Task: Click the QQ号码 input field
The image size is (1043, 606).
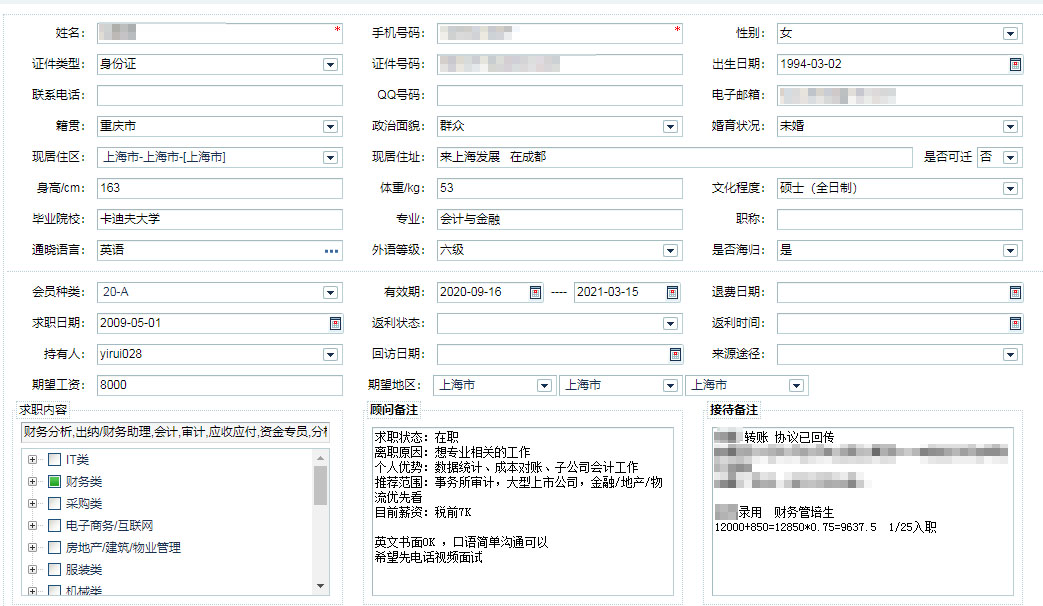Action: pyautogui.click(x=559, y=95)
